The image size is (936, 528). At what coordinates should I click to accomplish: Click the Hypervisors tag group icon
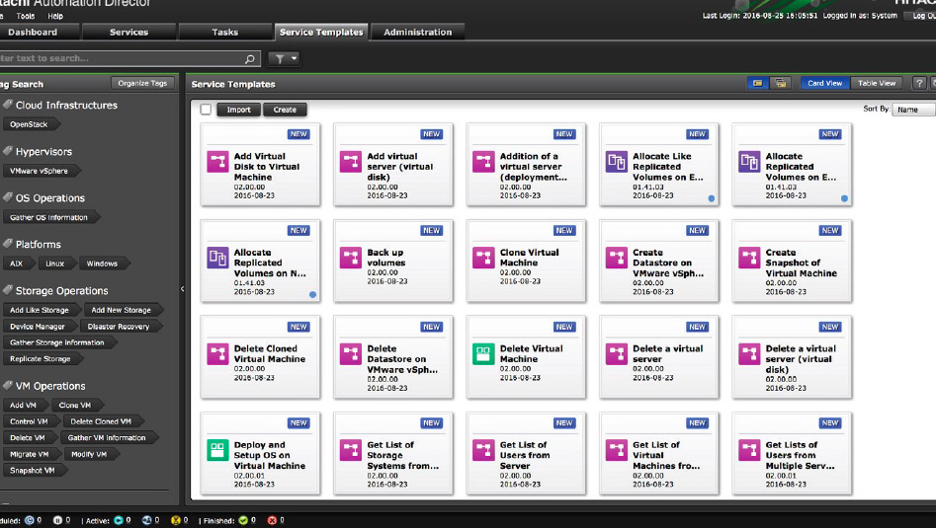click(x=8, y=151)
